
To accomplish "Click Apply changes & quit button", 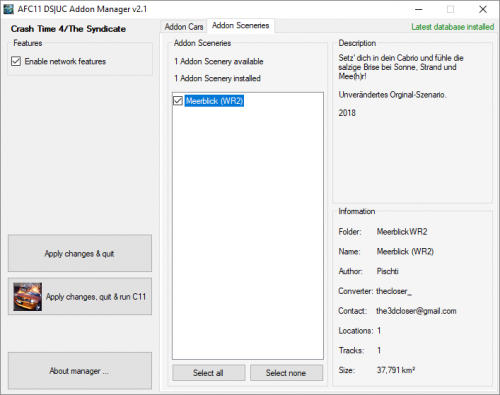I will [80, 253].
